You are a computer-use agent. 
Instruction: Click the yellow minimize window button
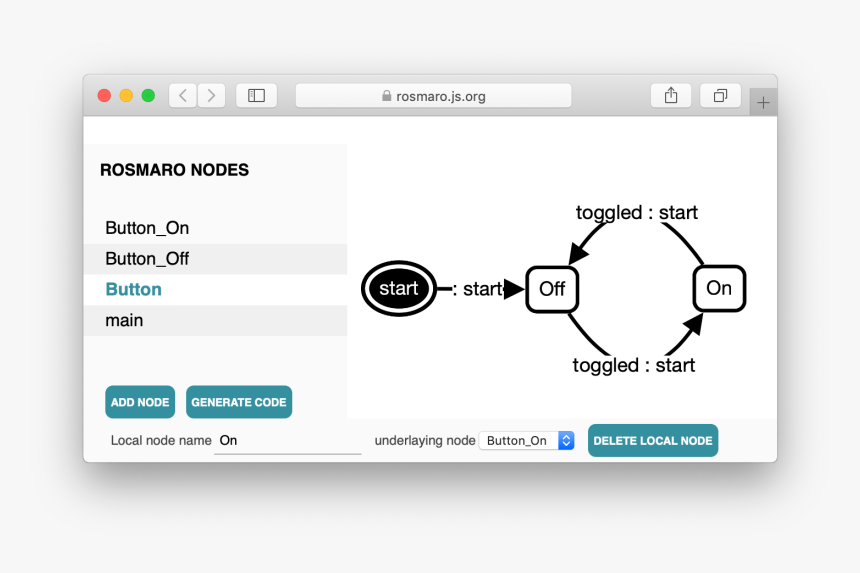pyautogui.click(x=126, y=96)
